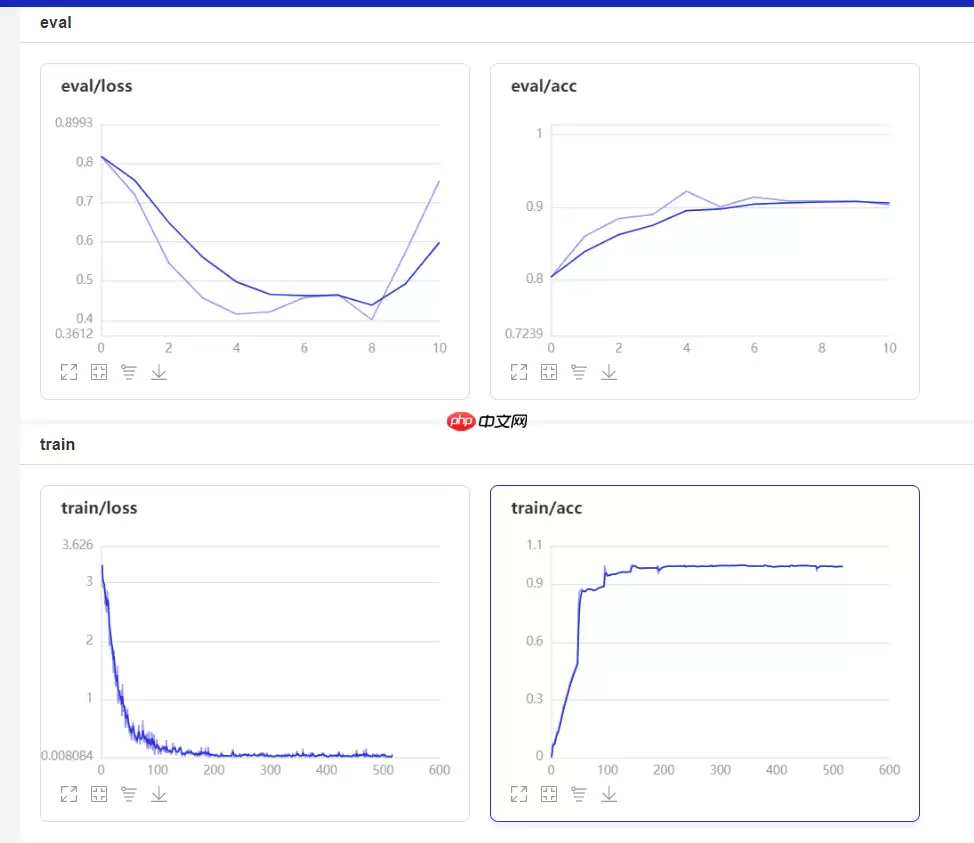Click the eval/loss square target icon

tap(99, 372)
